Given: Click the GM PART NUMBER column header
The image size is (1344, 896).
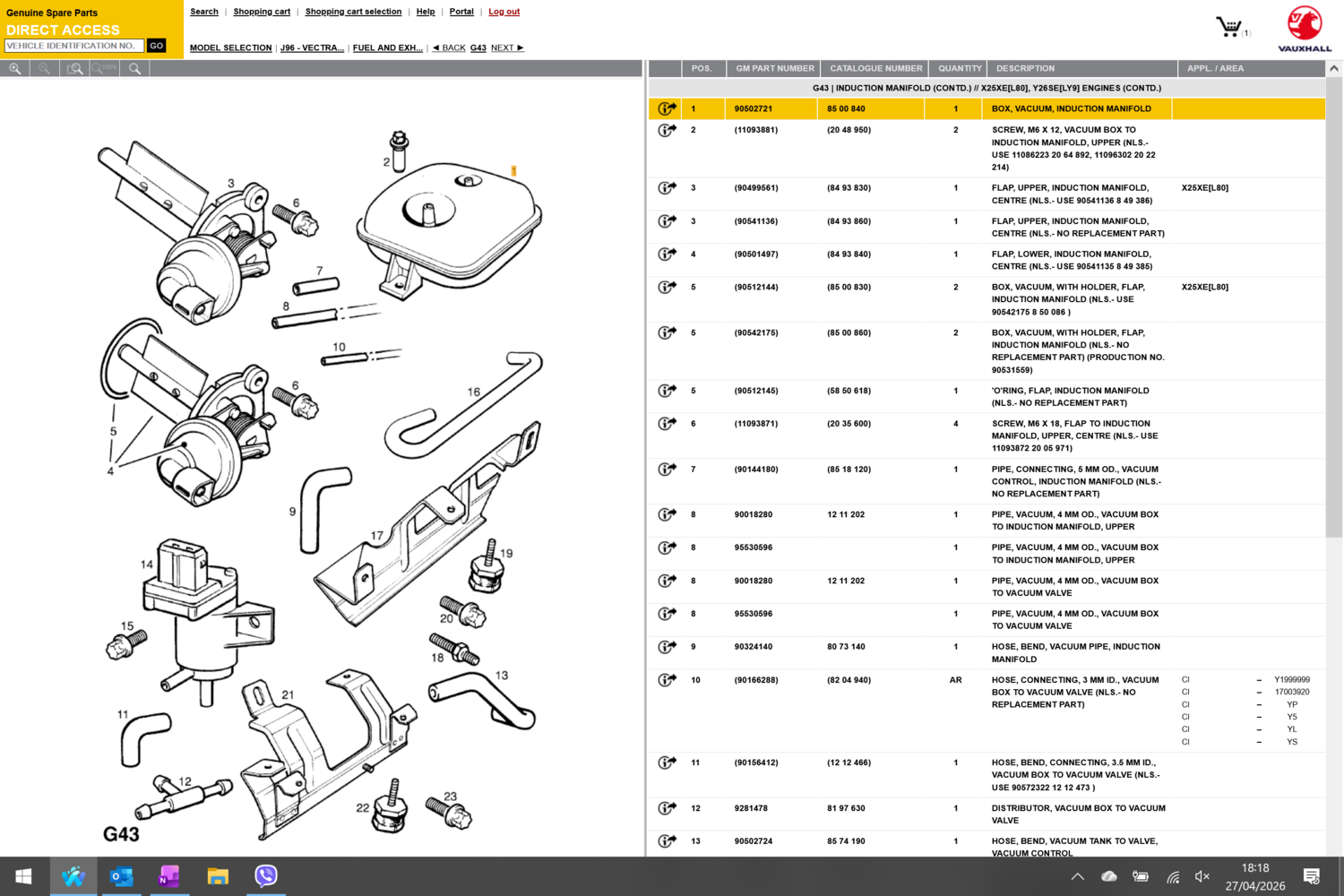Looking at the screenshot, I should click(x=775, y=69).
